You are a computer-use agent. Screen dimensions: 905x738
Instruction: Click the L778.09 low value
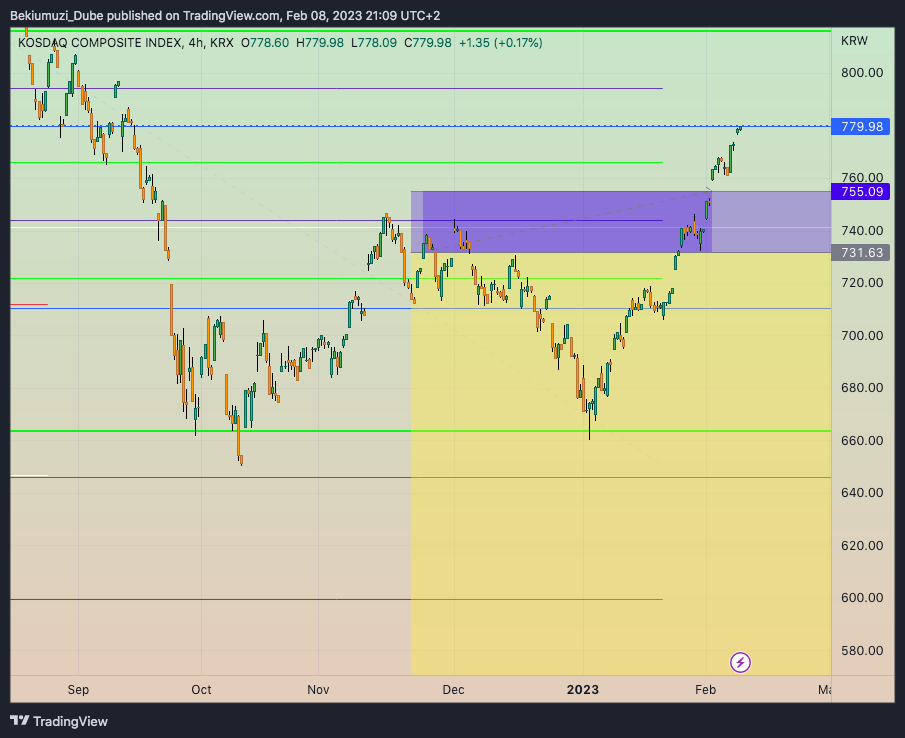tap(374, 43)
